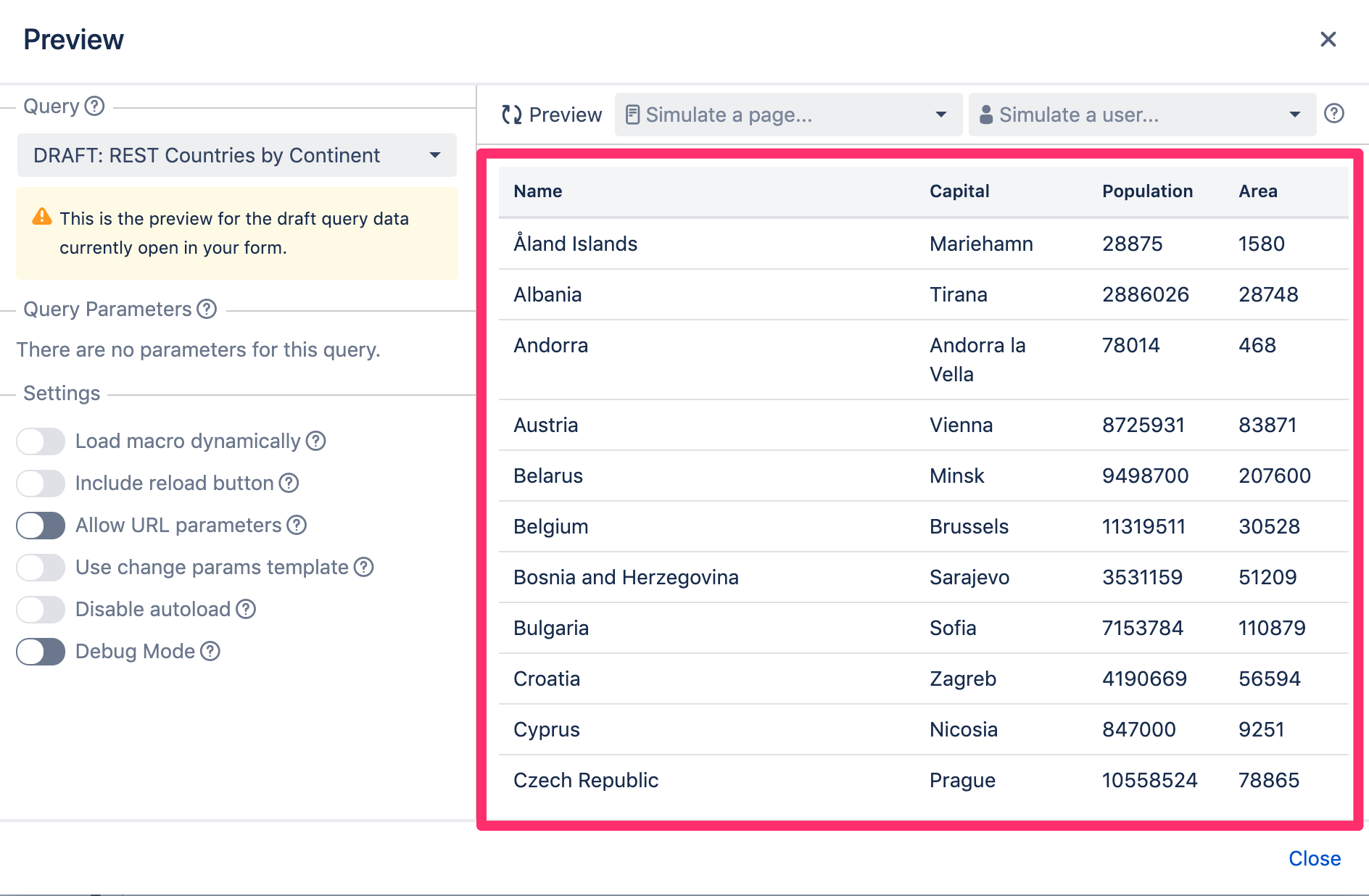
Task: Click help icon beside Debug Mode
Action: 210,651
